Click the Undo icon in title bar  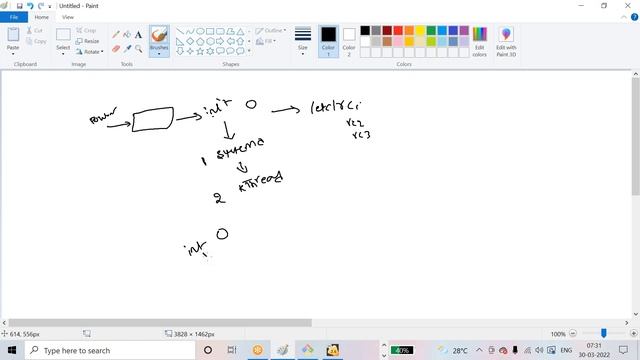(x=30, y=6)
